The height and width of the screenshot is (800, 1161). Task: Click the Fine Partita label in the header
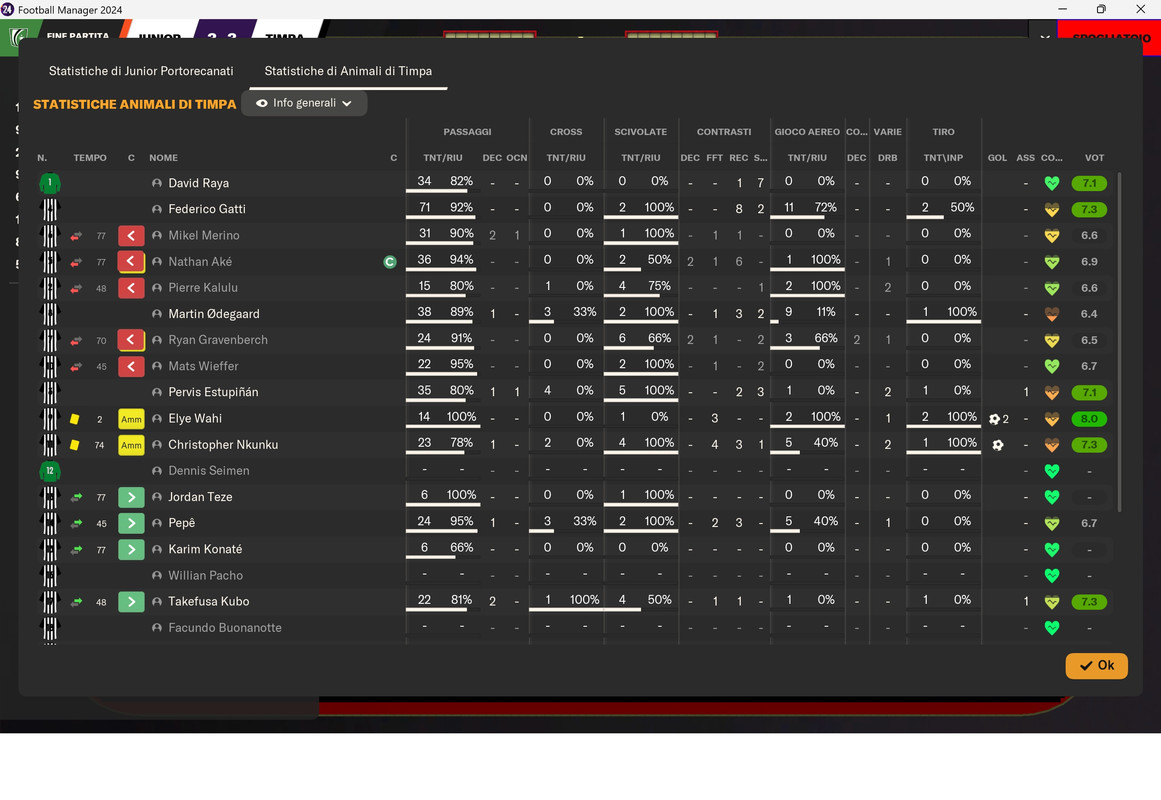point(77,35)
